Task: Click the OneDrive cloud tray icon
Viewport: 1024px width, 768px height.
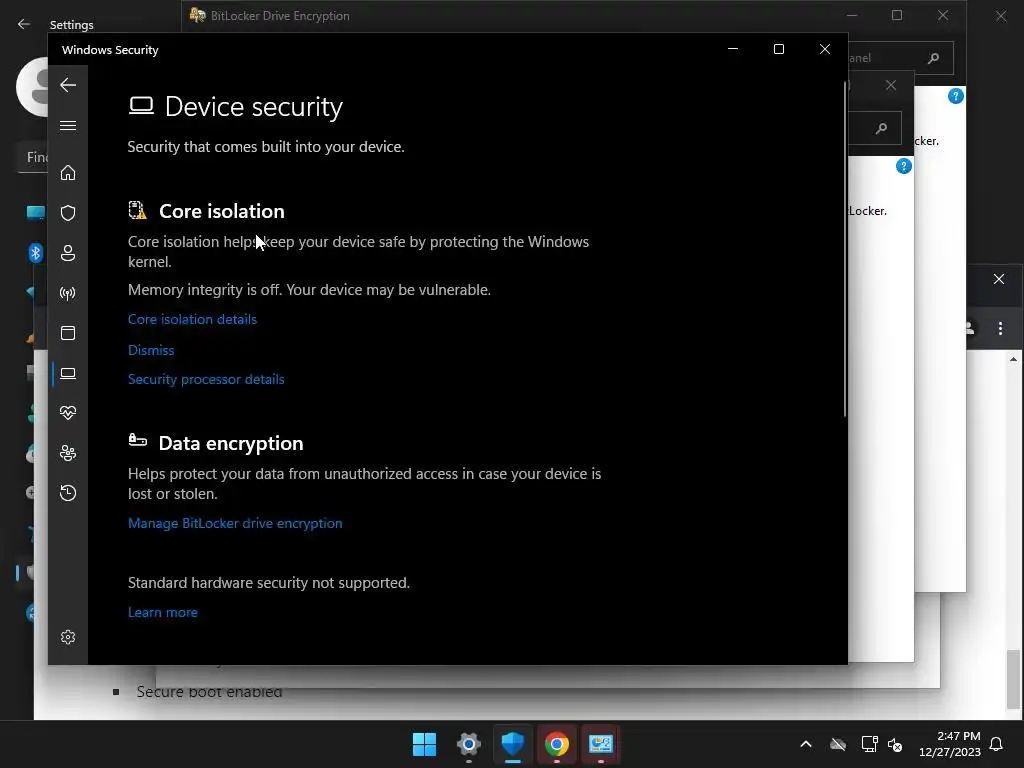Action: [838, 744]
